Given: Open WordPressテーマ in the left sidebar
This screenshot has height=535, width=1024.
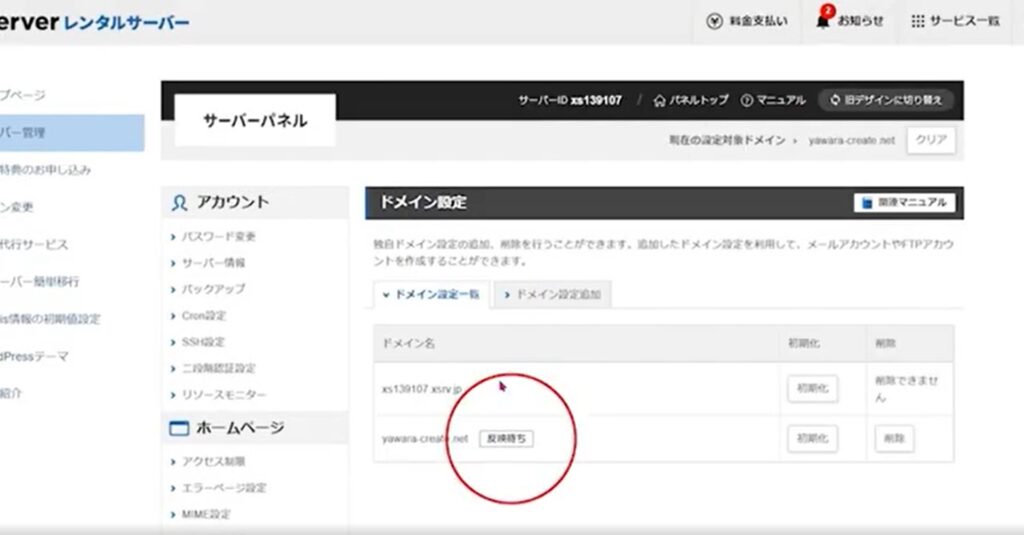Looking at the screenshot, I should [x=34, y=356].
